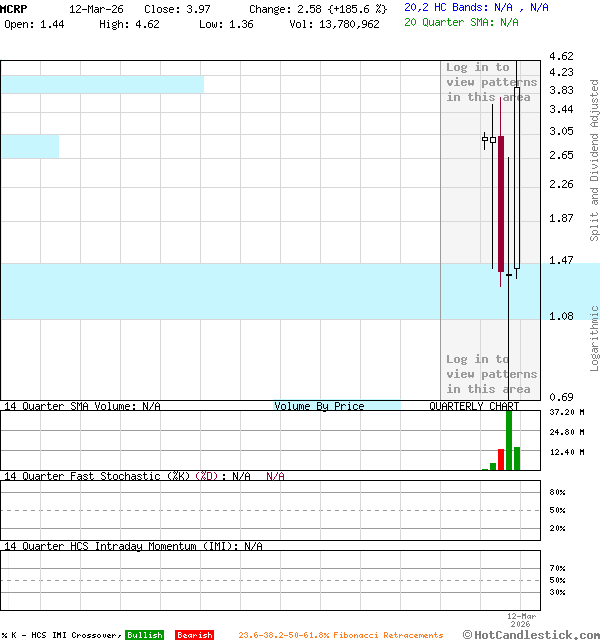
Task: Click the HotCandlestick.com copyright link
Action: pyautogui.click(x=531, y=634)
